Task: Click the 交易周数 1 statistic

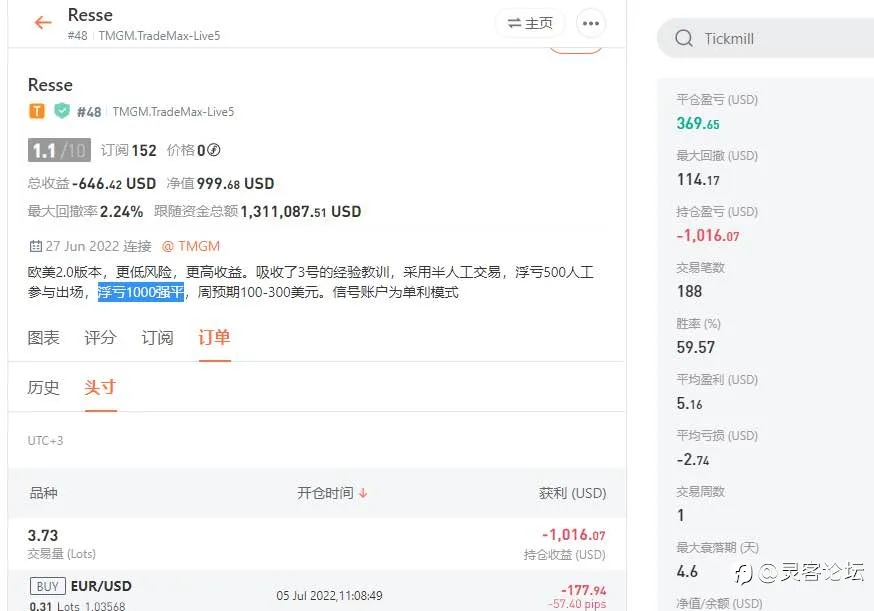Action: click(681, 515)
